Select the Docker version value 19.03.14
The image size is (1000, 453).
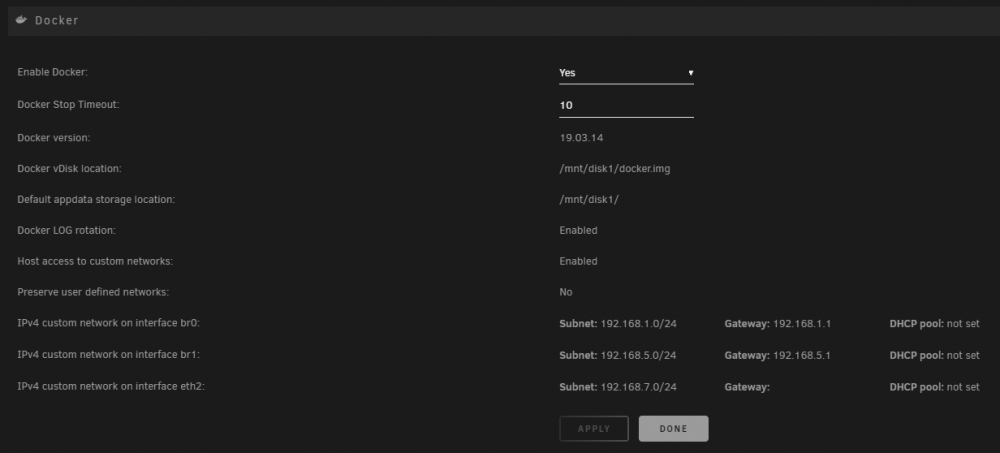point(582,137)
